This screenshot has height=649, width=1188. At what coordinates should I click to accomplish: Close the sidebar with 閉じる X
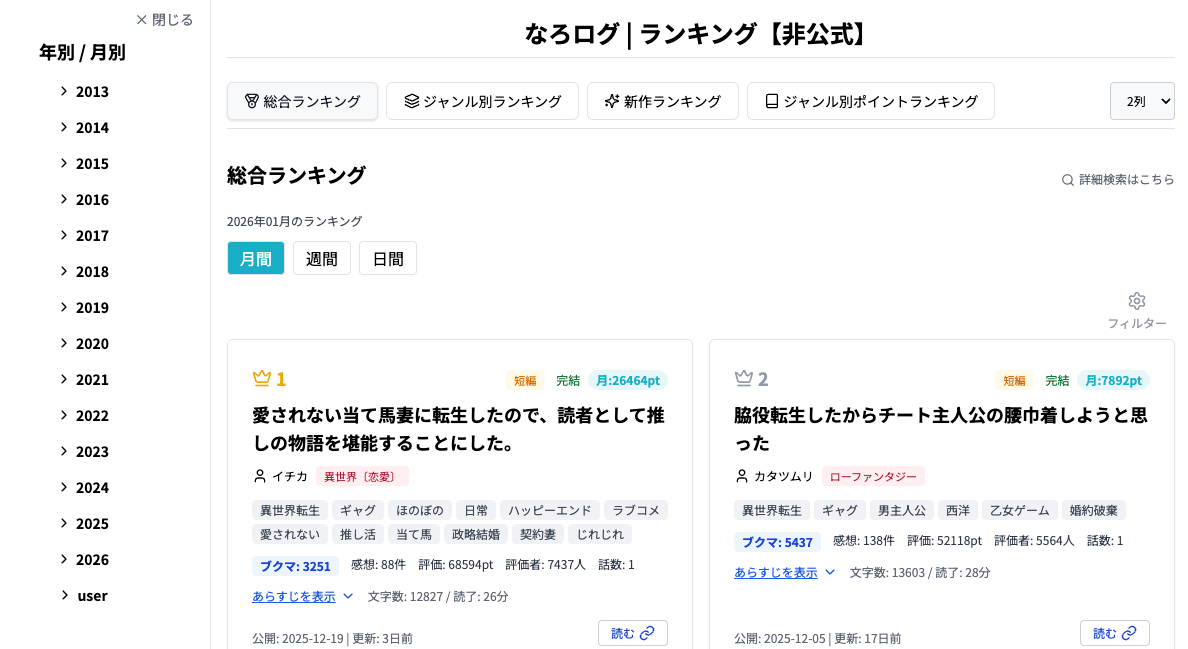pos(164,20)
